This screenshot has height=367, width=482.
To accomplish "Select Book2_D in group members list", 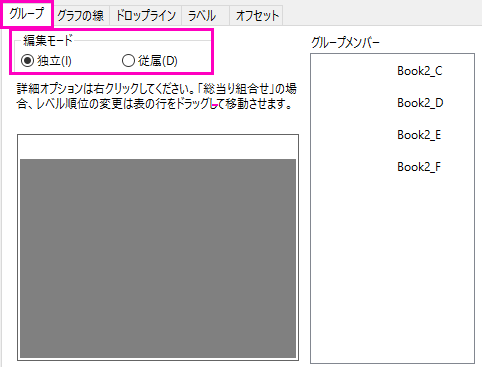I will point(420,103).
